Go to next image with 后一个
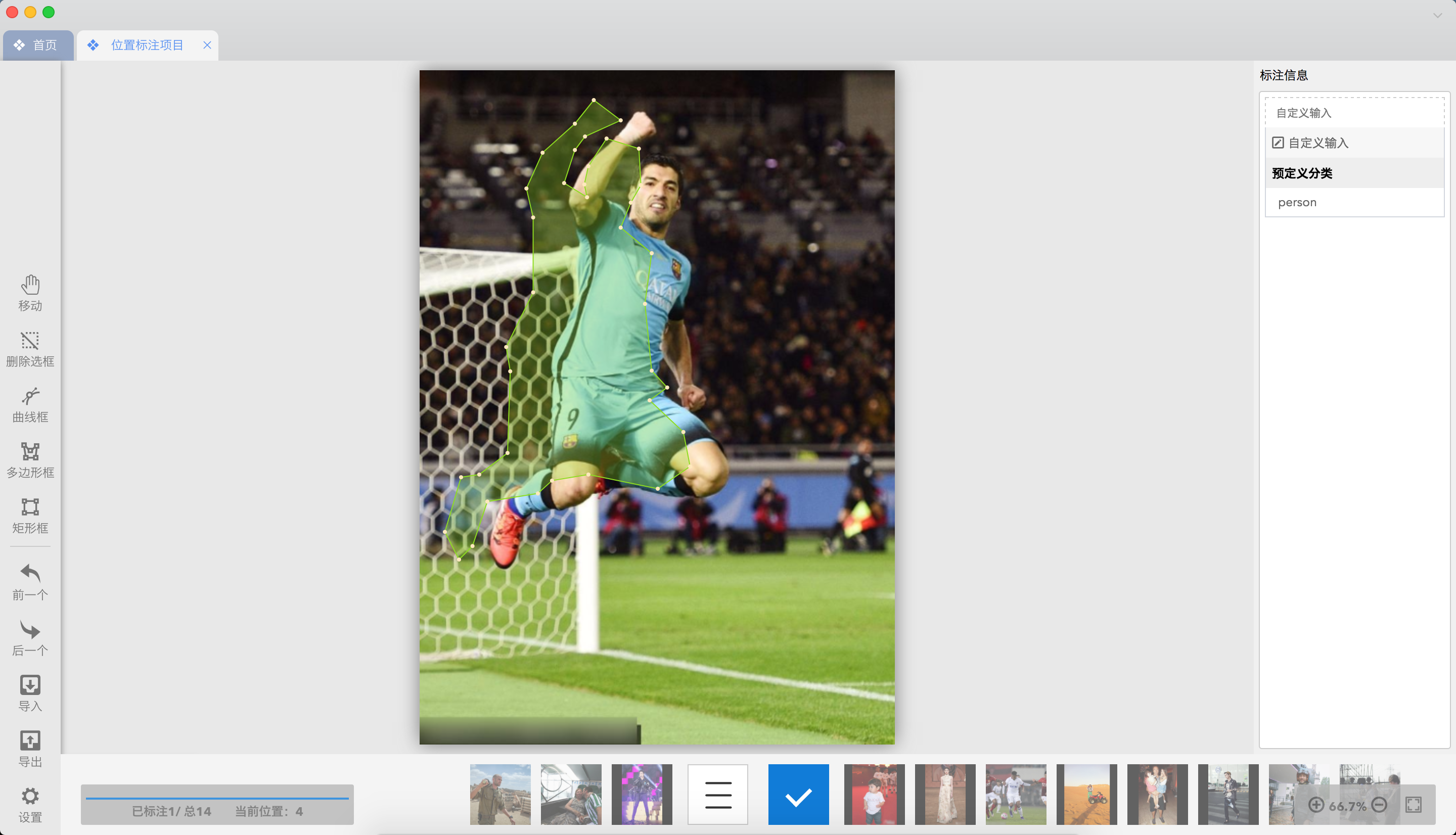This screenshot has width=1456, height=835. [x=30, y=637]
